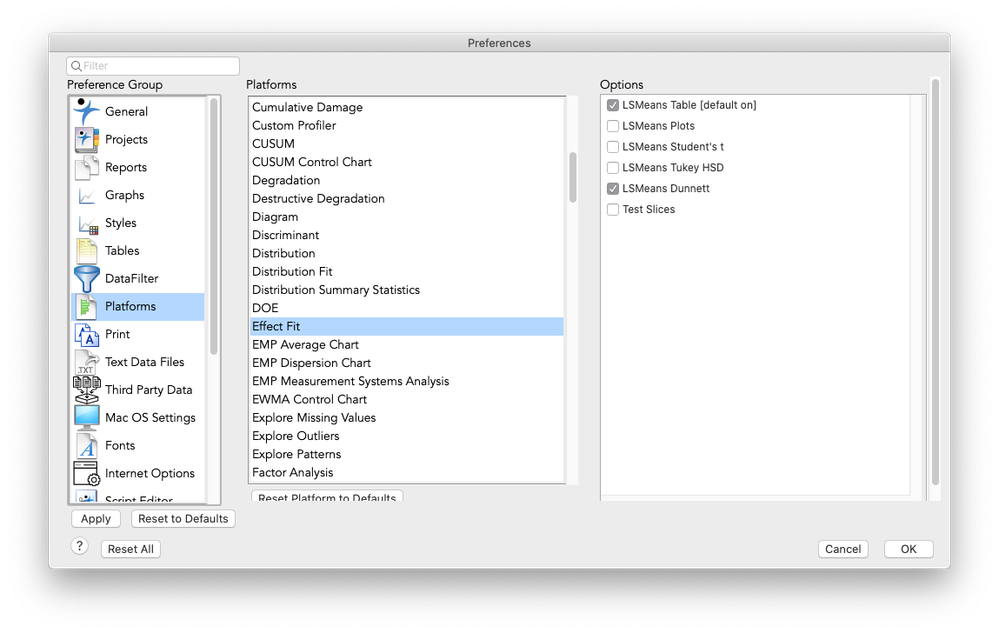Open the Tables preference icon
This screenshot has width=999, height=633.
(86, 251)
